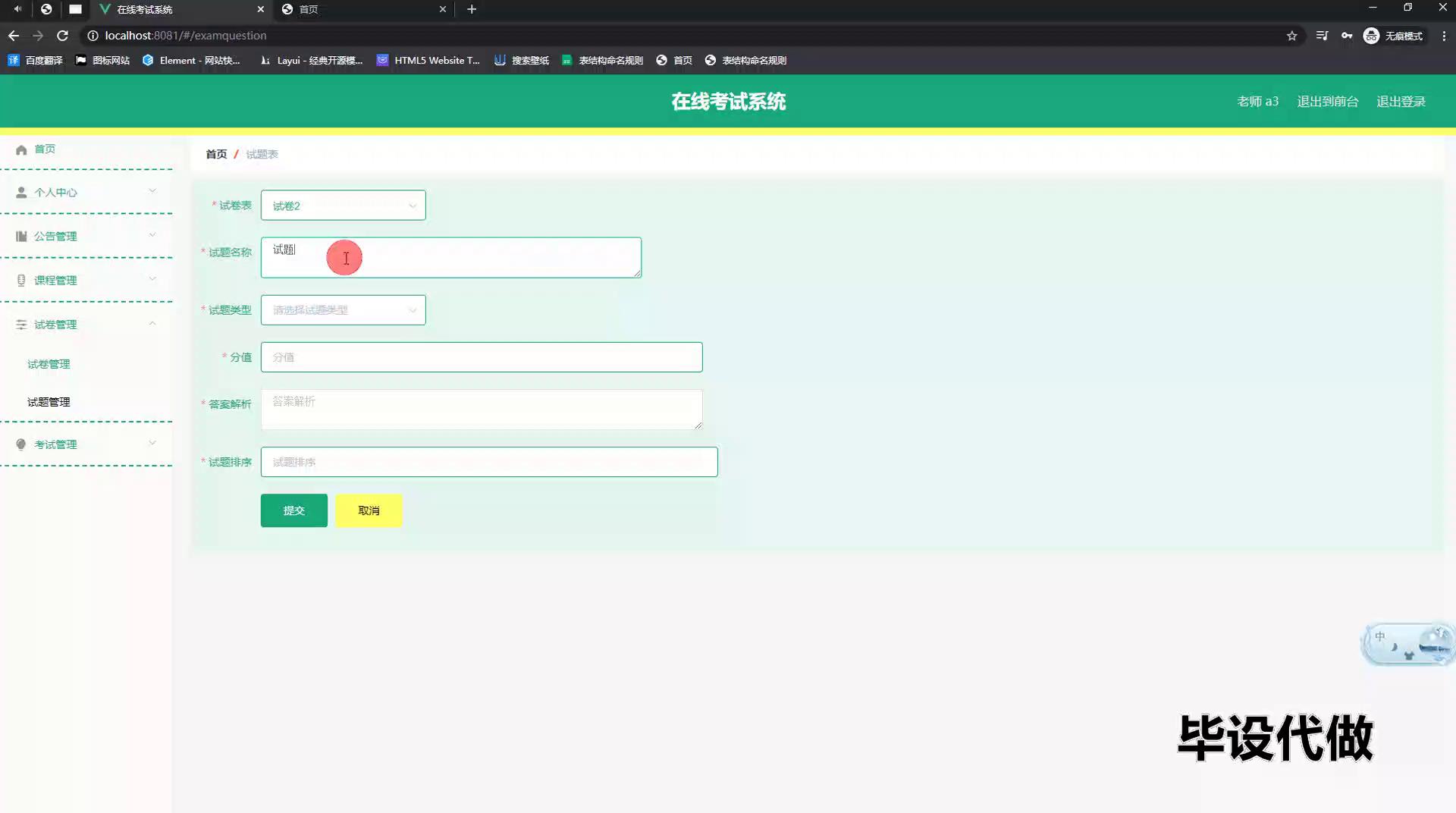Click the 考试管理 bulb icon
The width and height of the screenshot is (1456, 813).
coord(21,444)
